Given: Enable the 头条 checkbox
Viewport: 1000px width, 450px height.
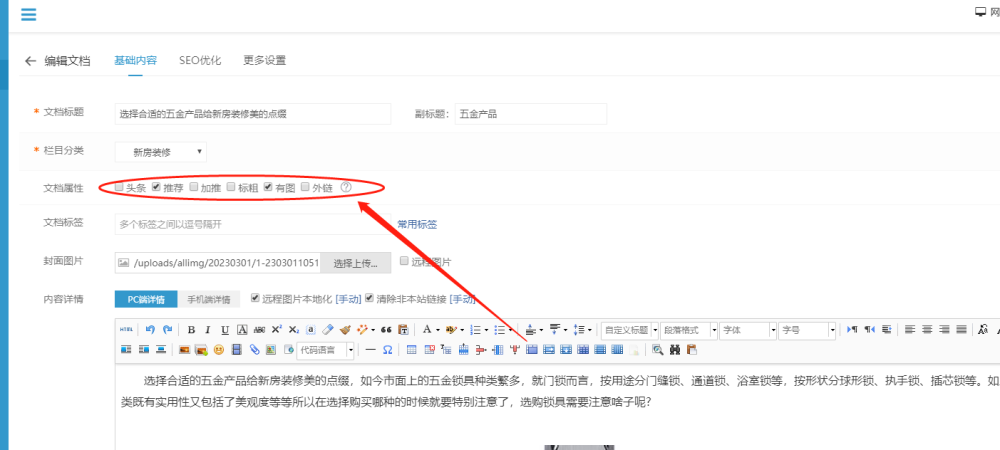Looking at the screenshot, I should click(x=119, y=187).
